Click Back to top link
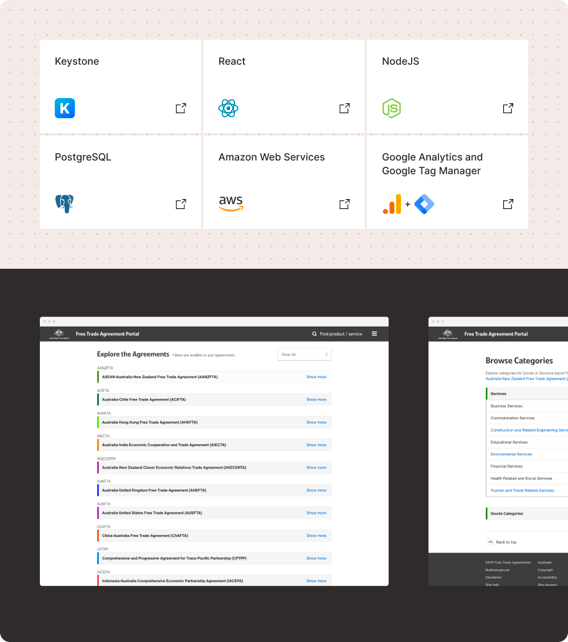Viewport: 568px width, 642px height. click(506, 542)
